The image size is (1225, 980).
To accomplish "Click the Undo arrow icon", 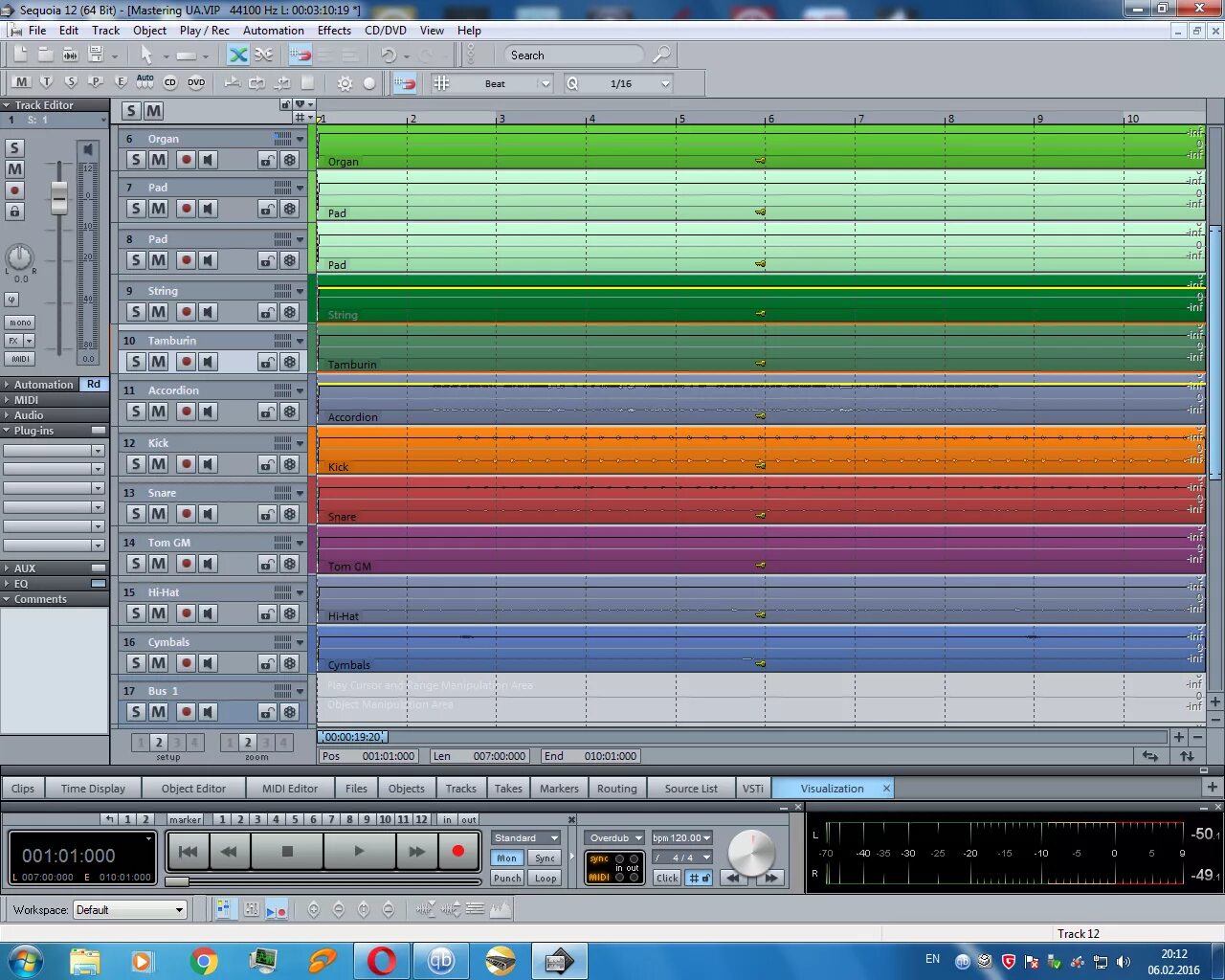I will 389,56.
